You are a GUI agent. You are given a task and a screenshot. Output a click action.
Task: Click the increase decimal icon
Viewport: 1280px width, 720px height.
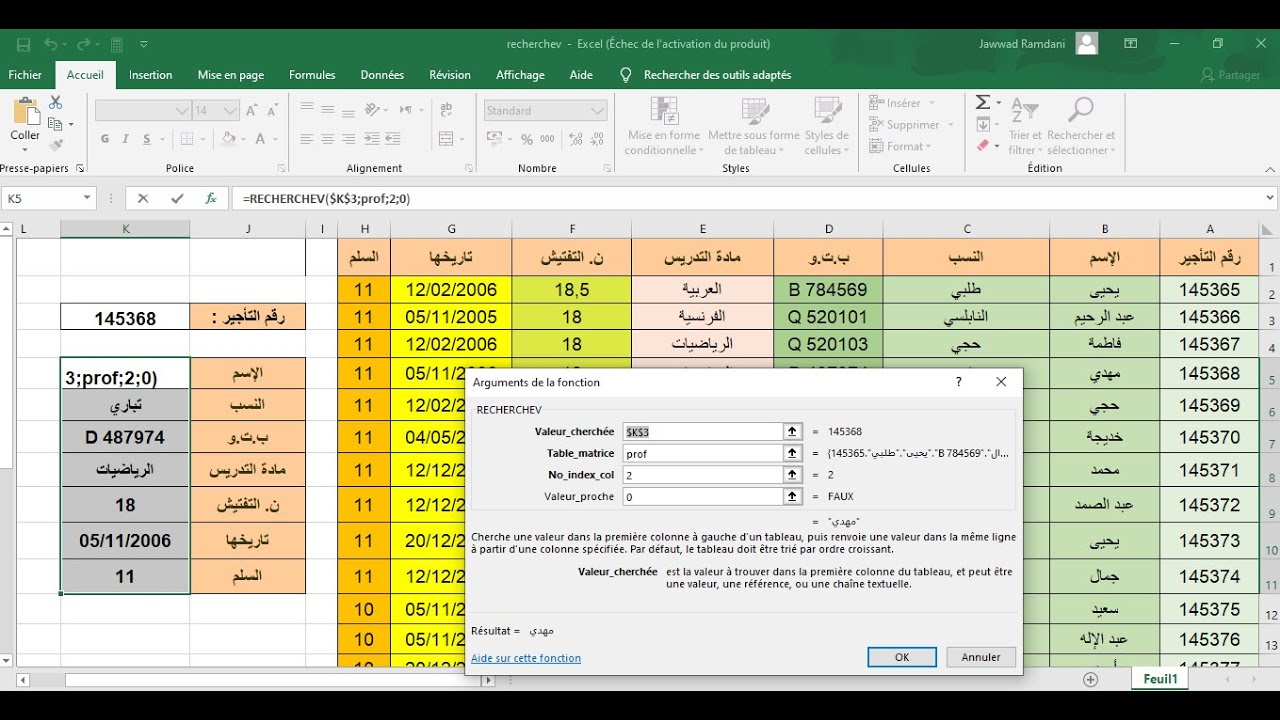pos(574,139)
